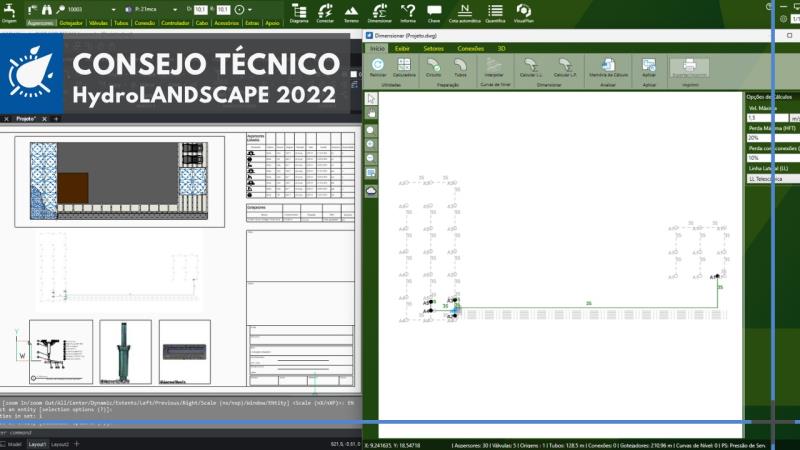Click Calcular L.L. icon
Screen dimensions: 800x450
tap(531, 67)
